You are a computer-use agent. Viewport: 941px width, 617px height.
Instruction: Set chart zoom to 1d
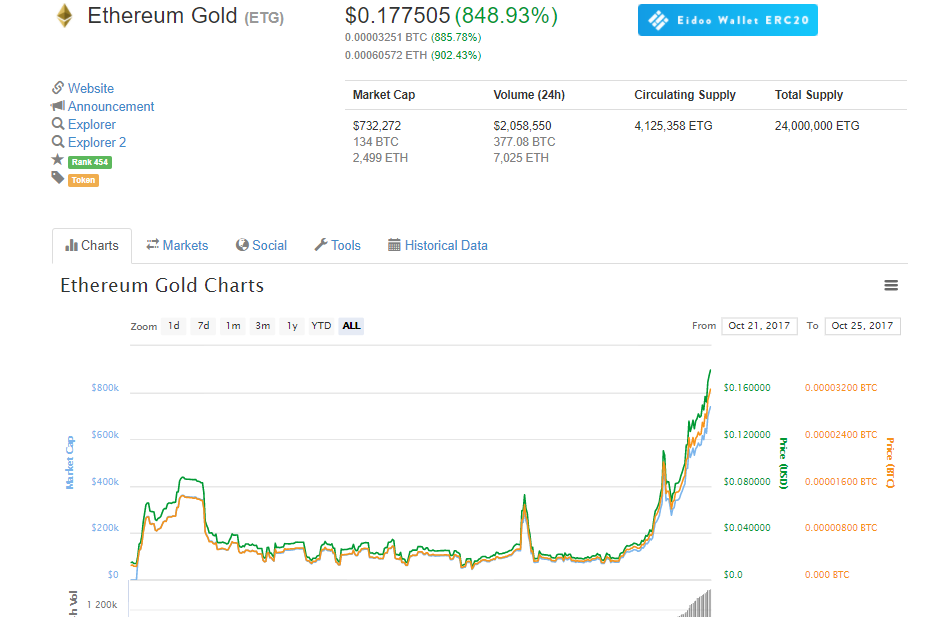click(x=173, y=326)
